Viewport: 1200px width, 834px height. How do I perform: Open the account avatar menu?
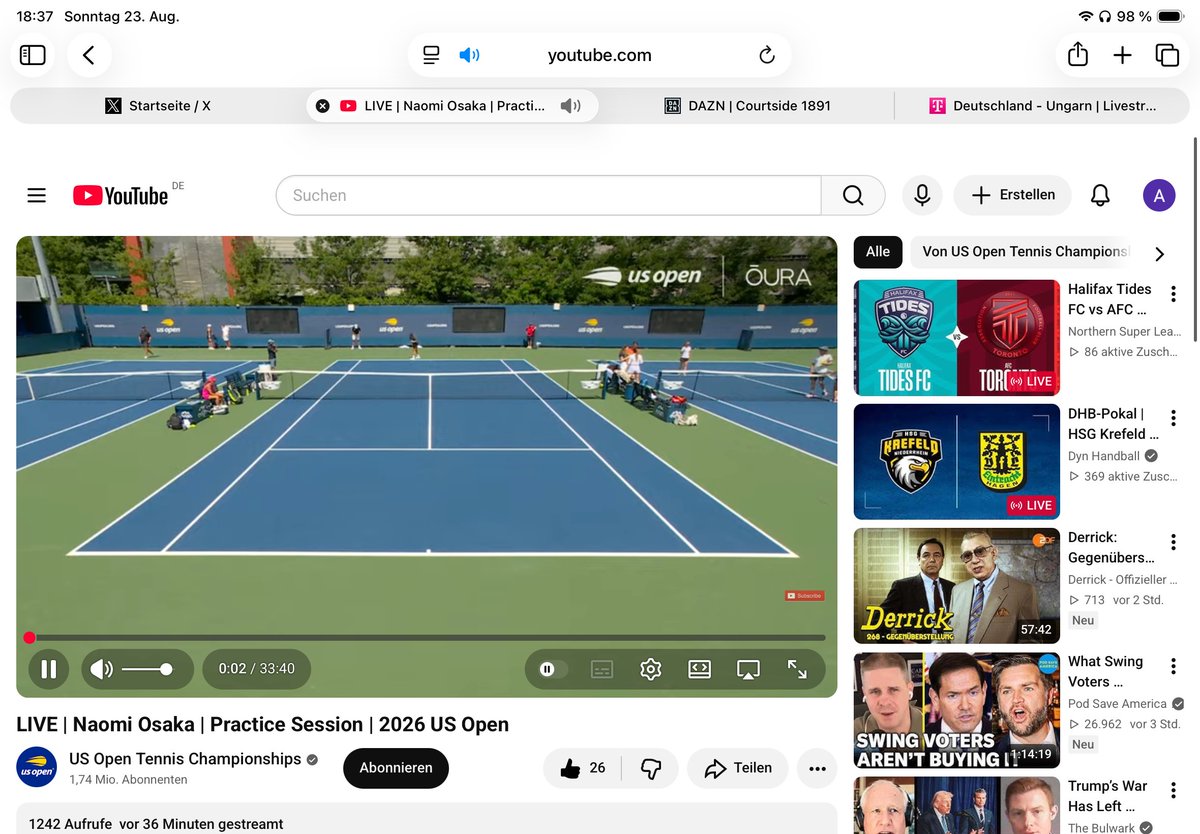point(1159,195)
